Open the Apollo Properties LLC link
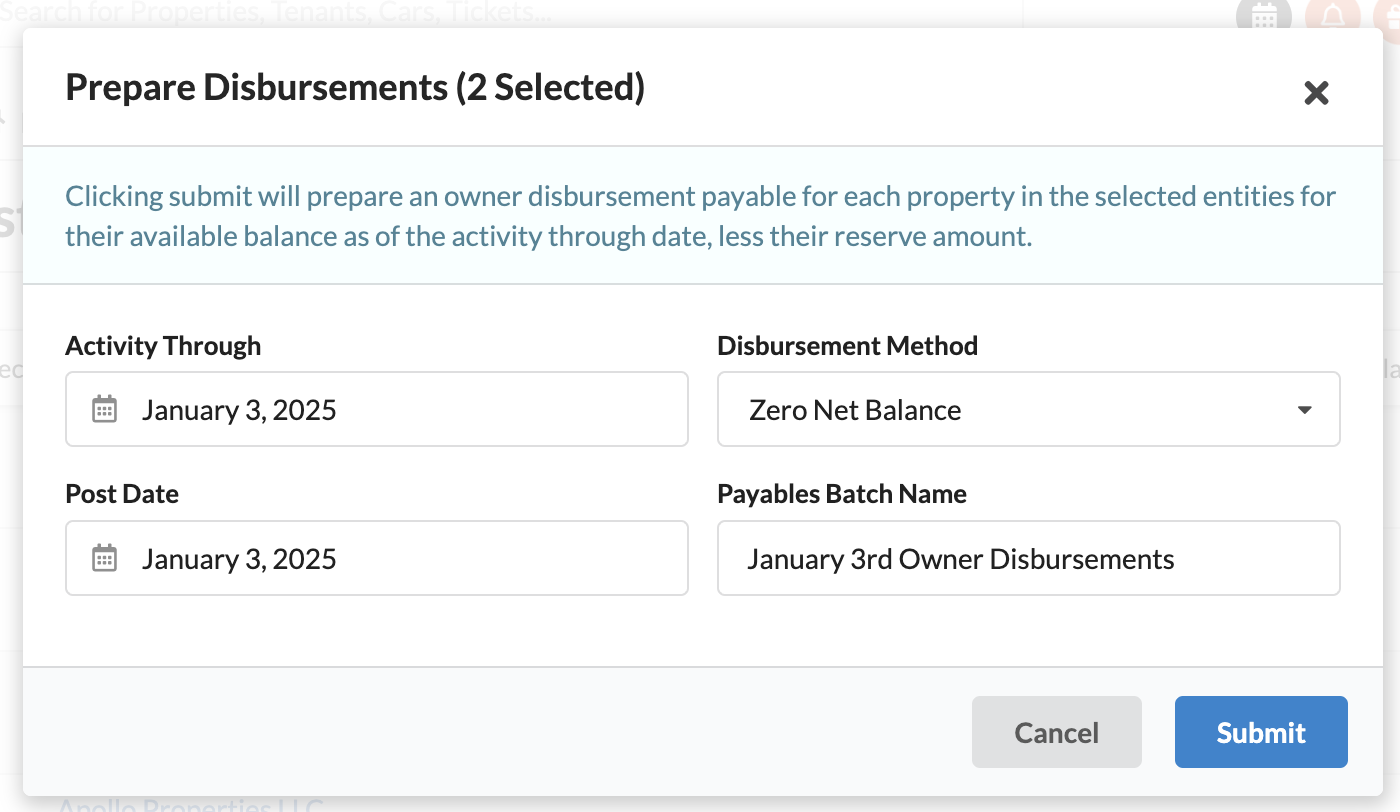This screenshot has height=812, width=1400. click(x=190, y=804)
